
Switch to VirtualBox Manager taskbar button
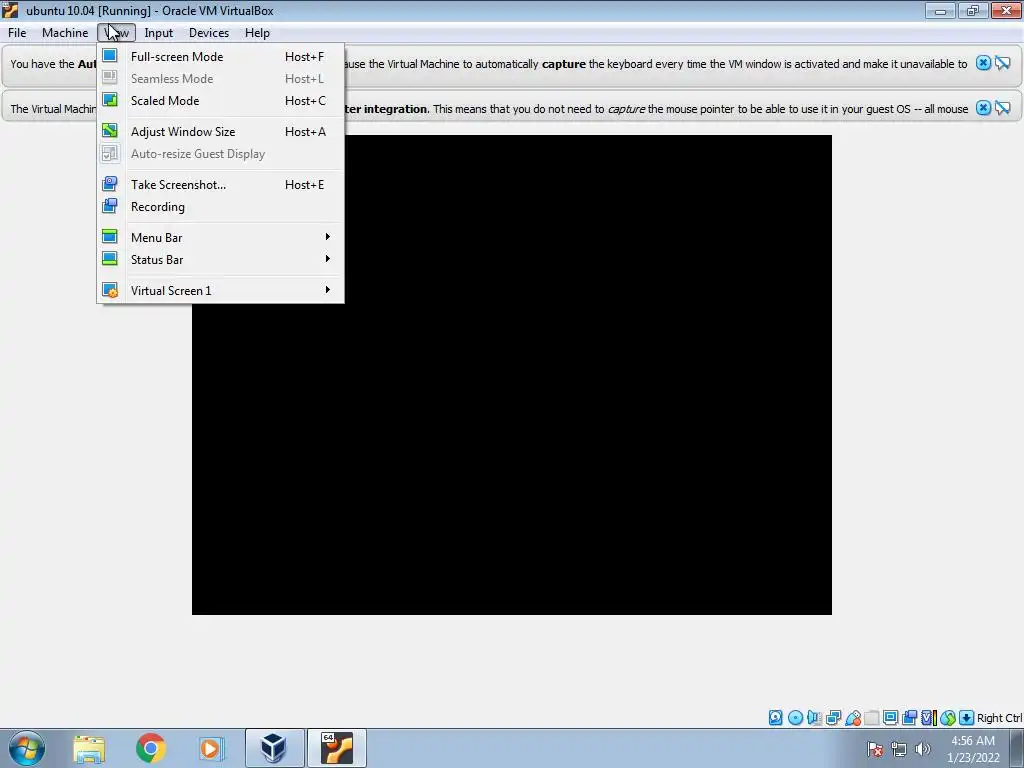[274, 748]
